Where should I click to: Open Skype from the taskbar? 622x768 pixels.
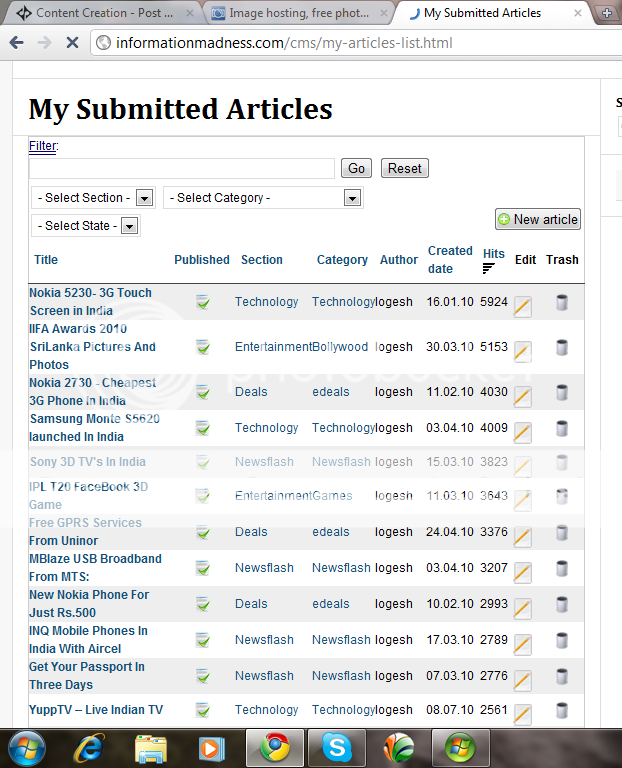[337, 748]
